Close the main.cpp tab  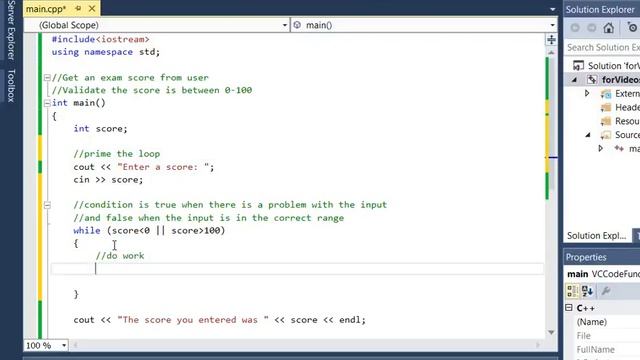click(92, 8)
